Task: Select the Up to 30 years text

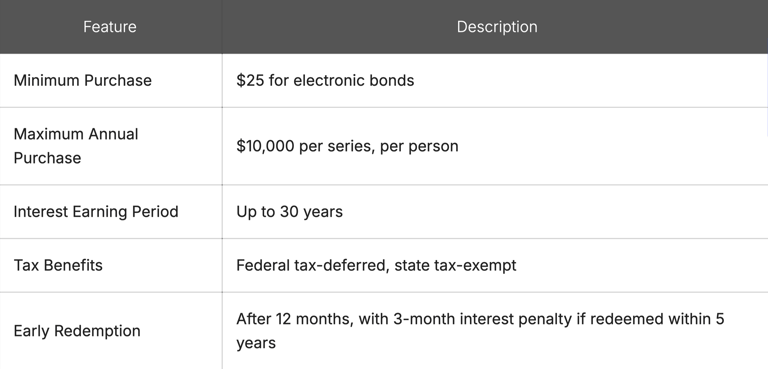Action: click(289, 212)
